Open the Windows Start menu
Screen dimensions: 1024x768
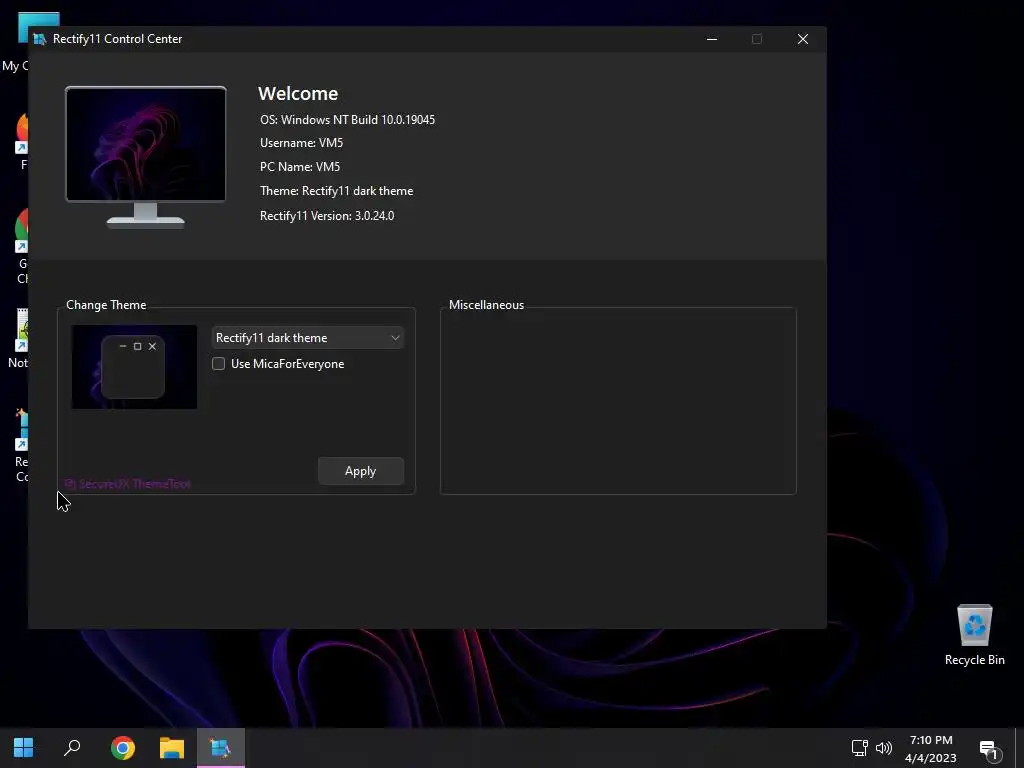(x=24, y=748)
